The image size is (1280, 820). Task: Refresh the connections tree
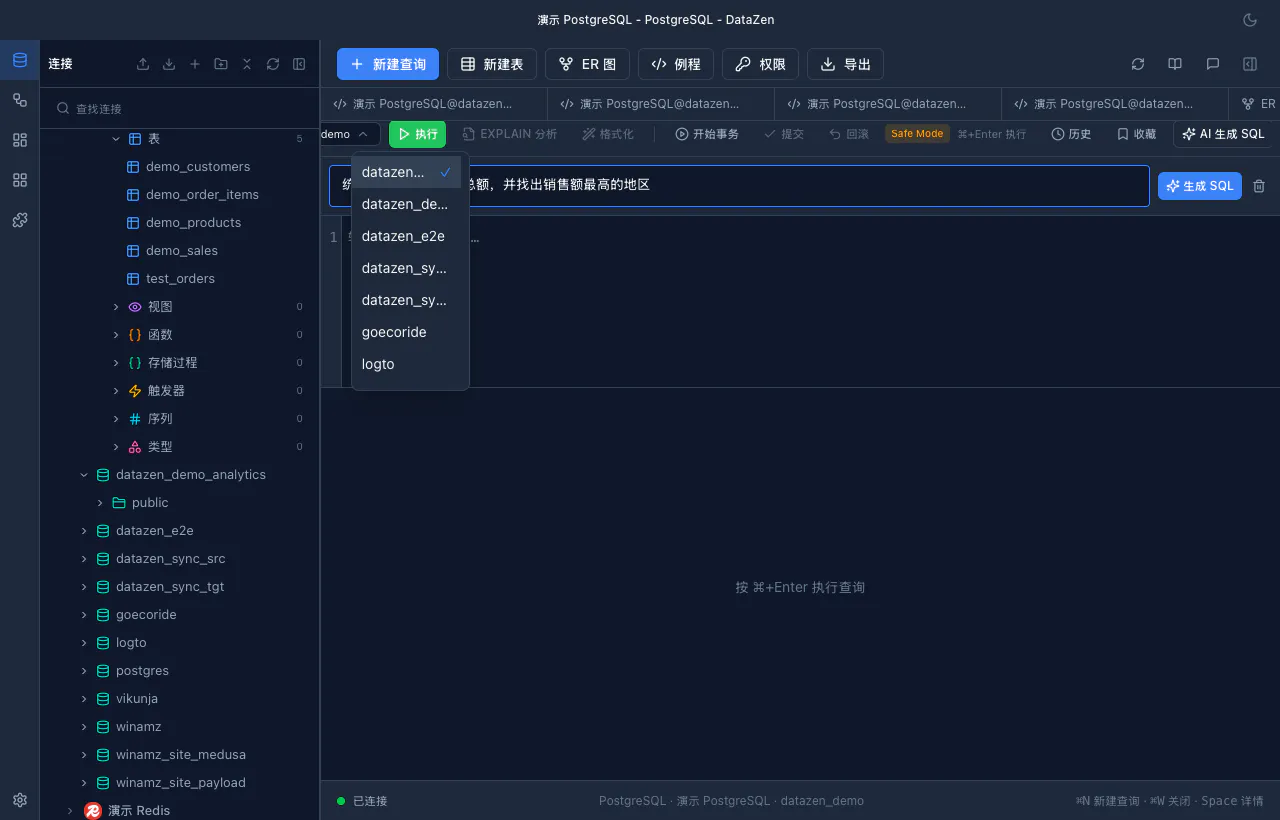point(273,64)
